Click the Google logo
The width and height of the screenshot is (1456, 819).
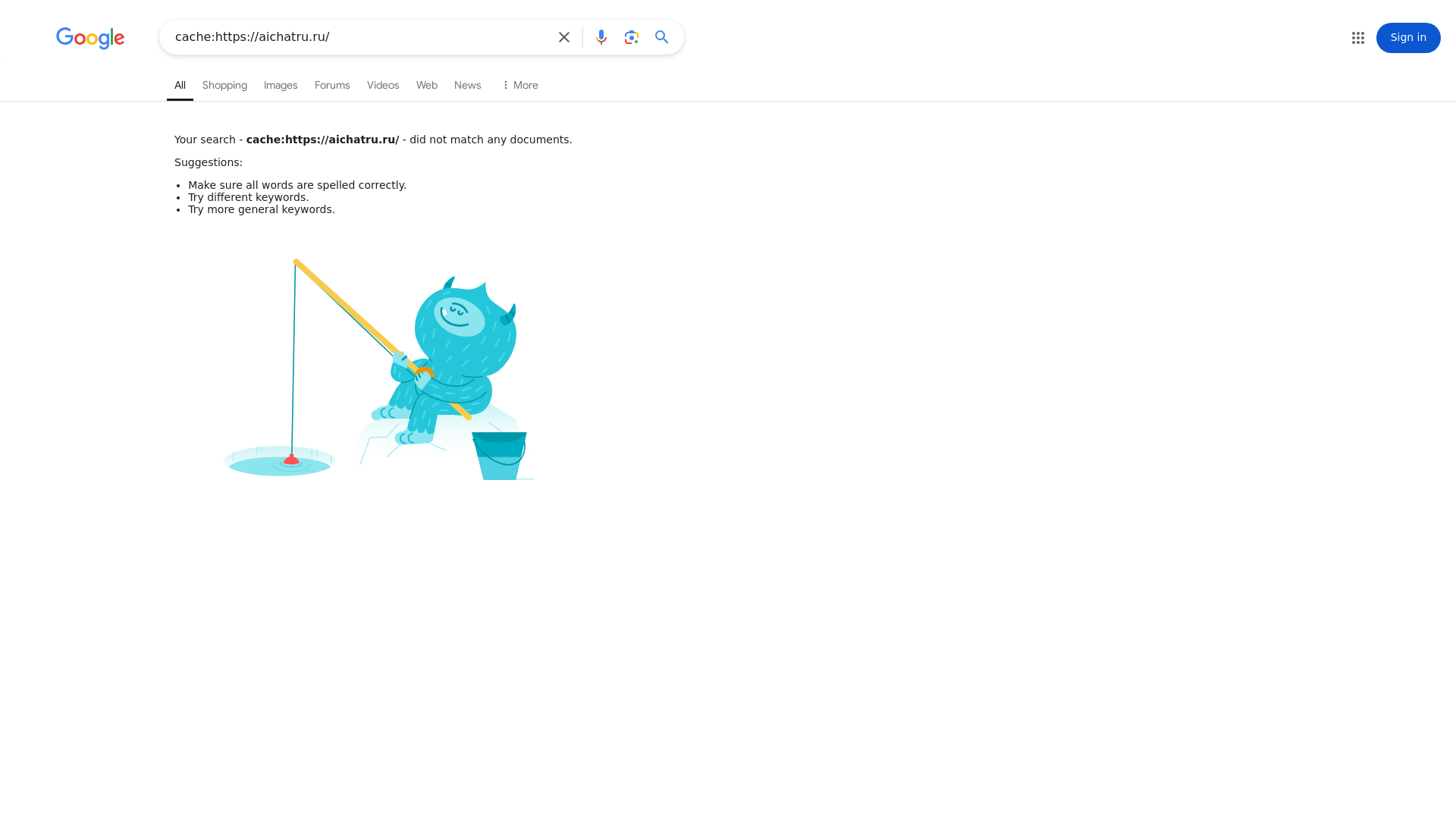[x=90, y=38]
